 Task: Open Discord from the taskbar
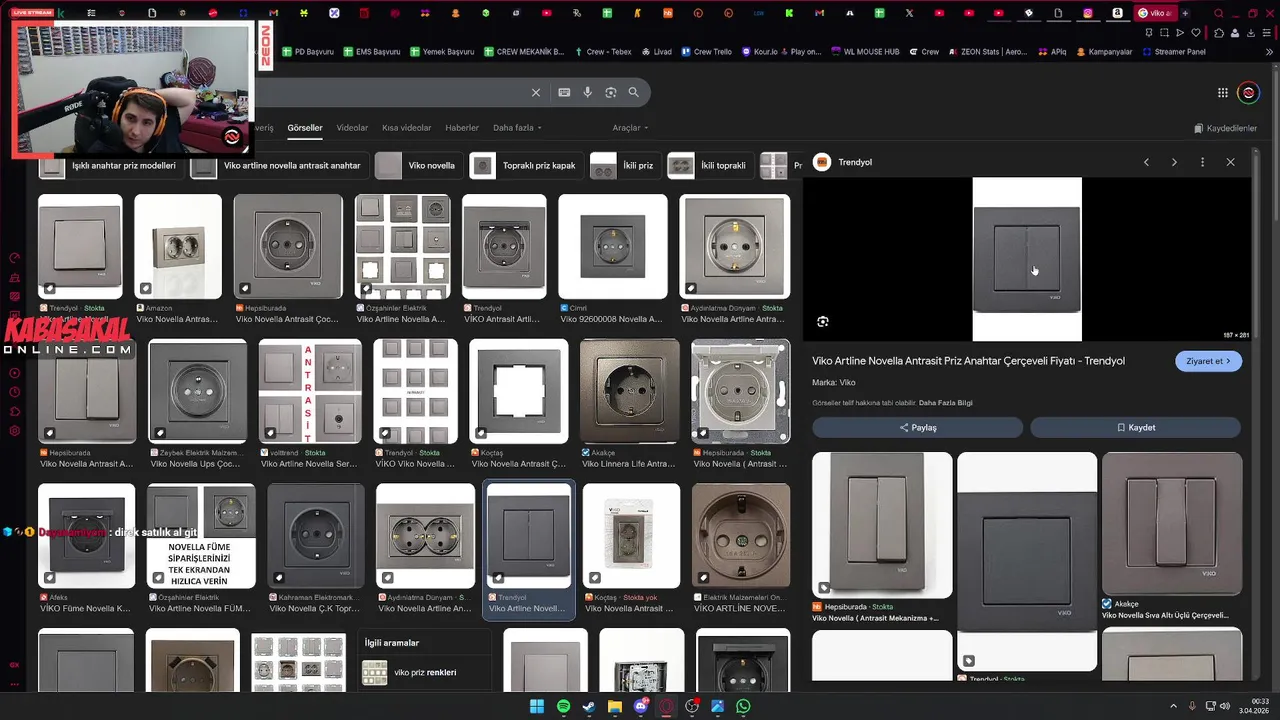tap(641, 707)
